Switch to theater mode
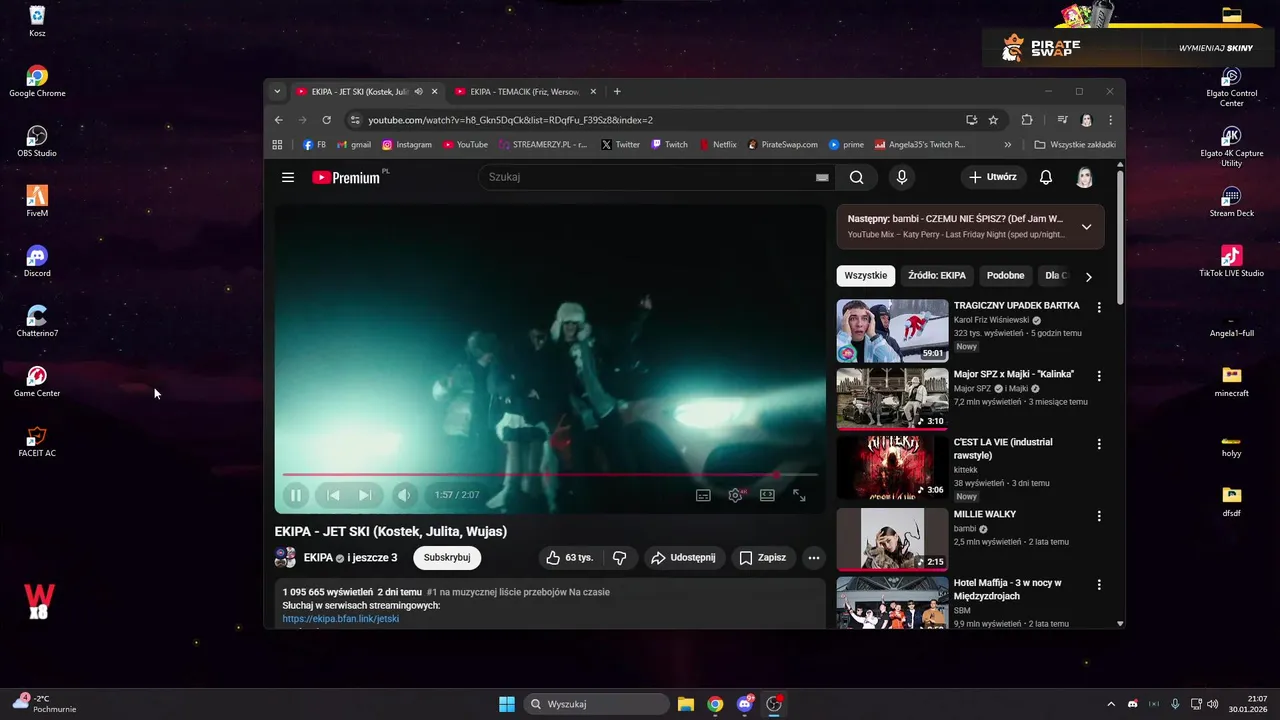This screenshot has width=1280, height=720. tap(767, 495)
